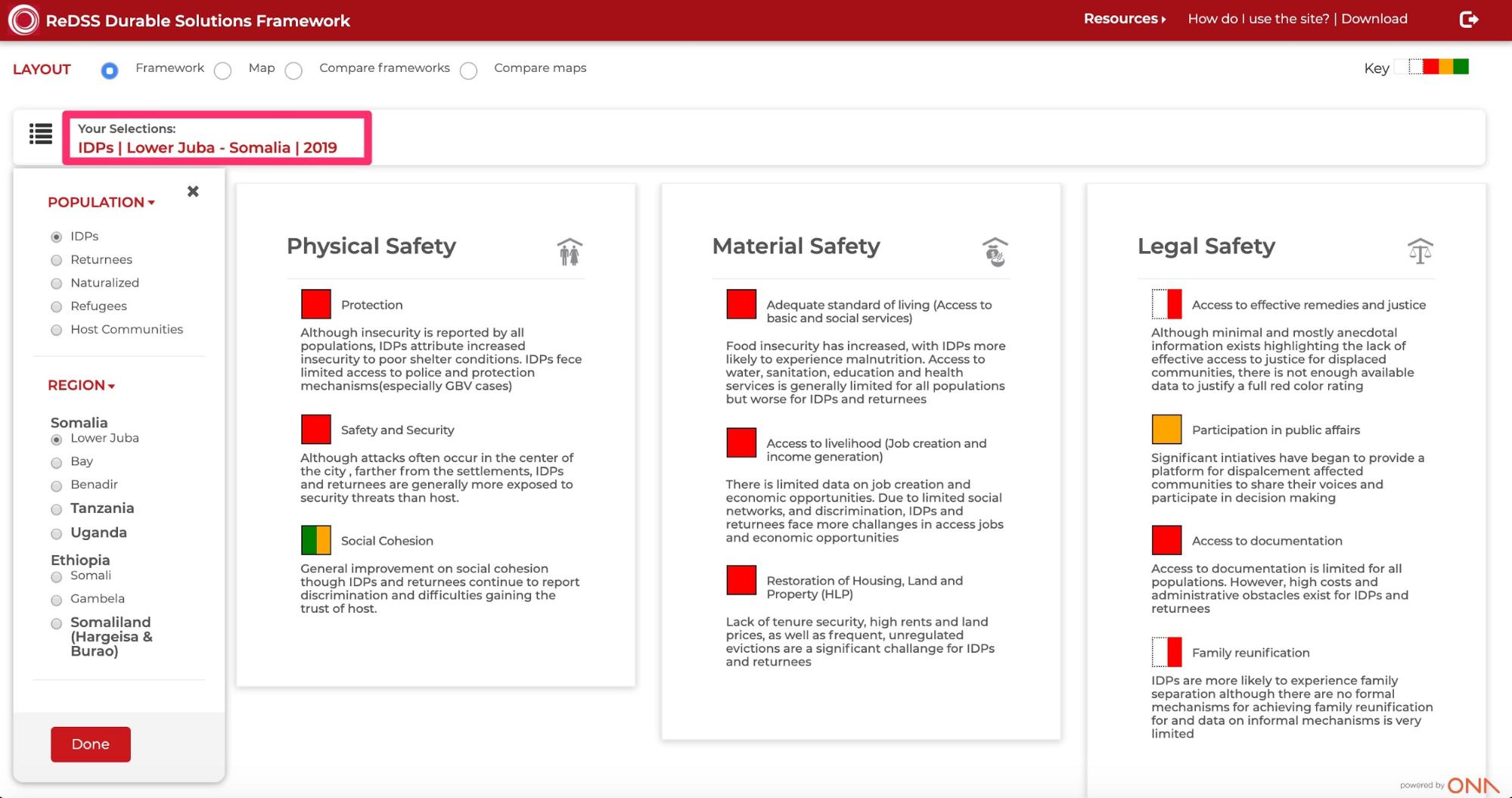Screen dimensions: 1512x798
Task: Click the white dotted Key swatch
Action: (1415, 67)
